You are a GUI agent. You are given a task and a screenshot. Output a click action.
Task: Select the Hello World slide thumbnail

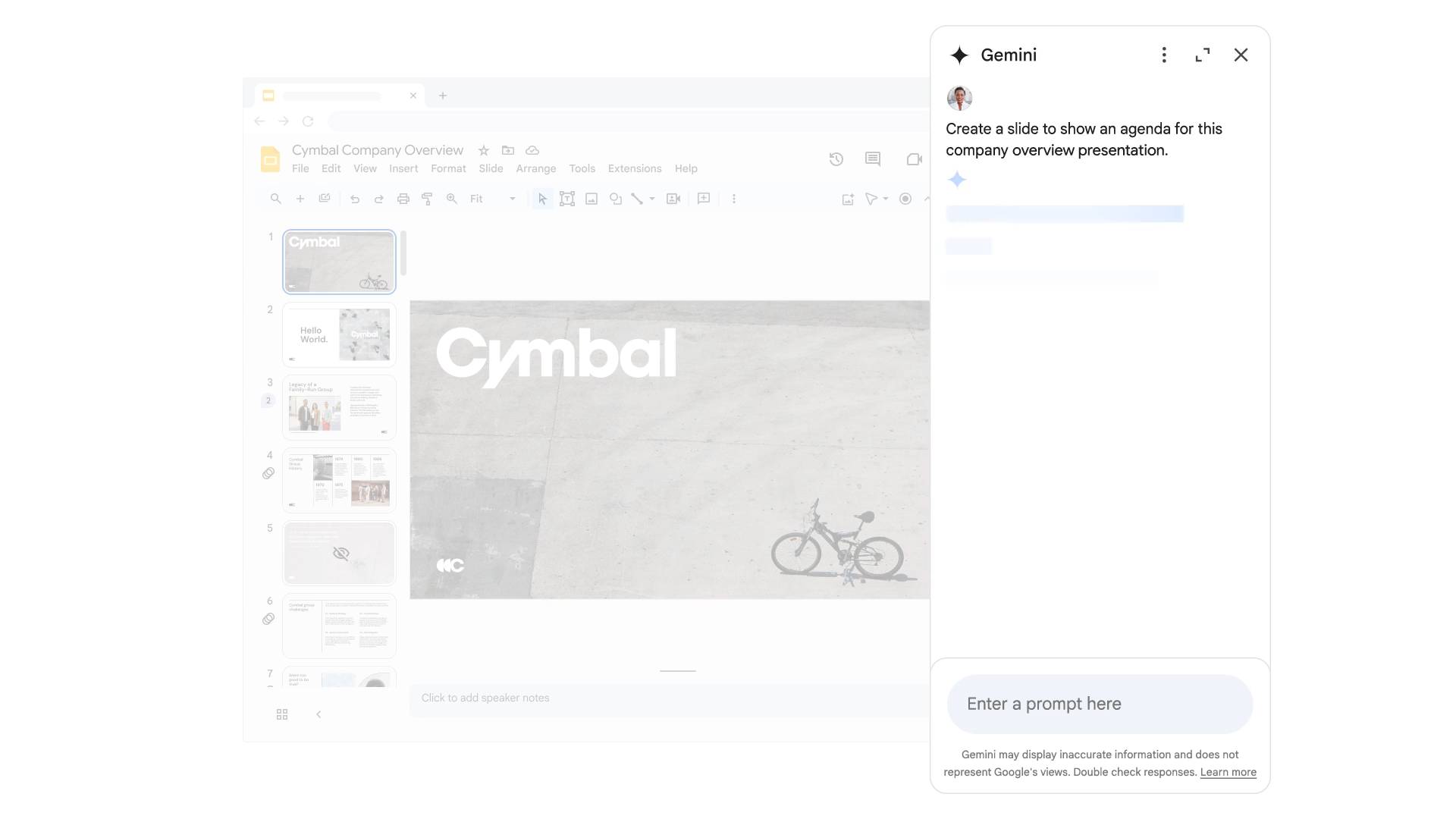(x=339, y=334)
